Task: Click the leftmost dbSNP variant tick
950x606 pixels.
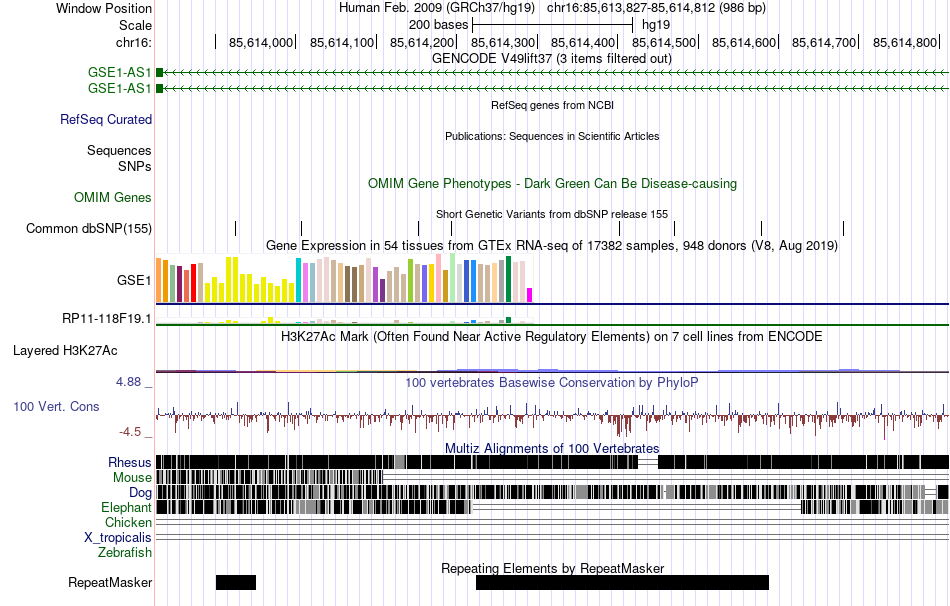Action: pyautogui.click(x=236, y=228)
